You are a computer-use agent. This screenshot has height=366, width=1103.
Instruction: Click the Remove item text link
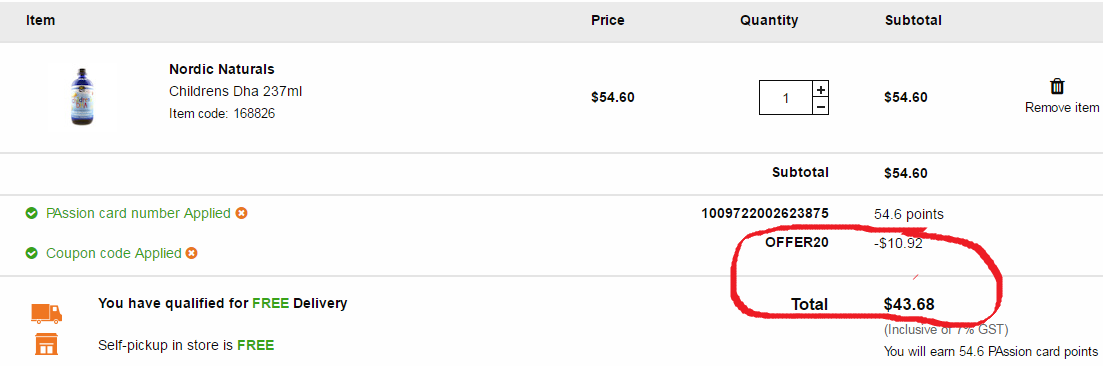[1061, 108]
